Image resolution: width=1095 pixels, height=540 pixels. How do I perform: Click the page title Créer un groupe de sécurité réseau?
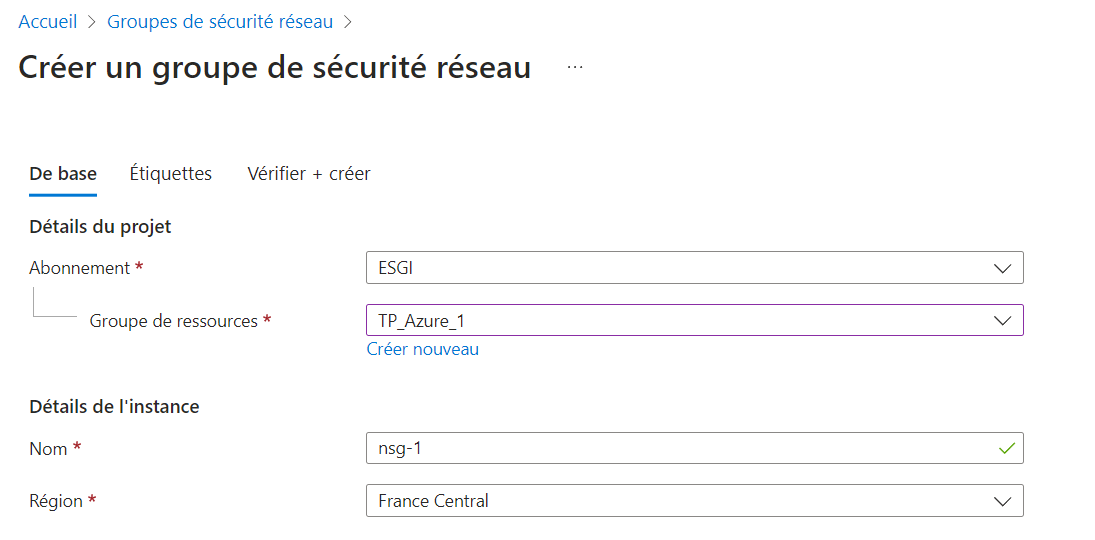tap(275, 68)
